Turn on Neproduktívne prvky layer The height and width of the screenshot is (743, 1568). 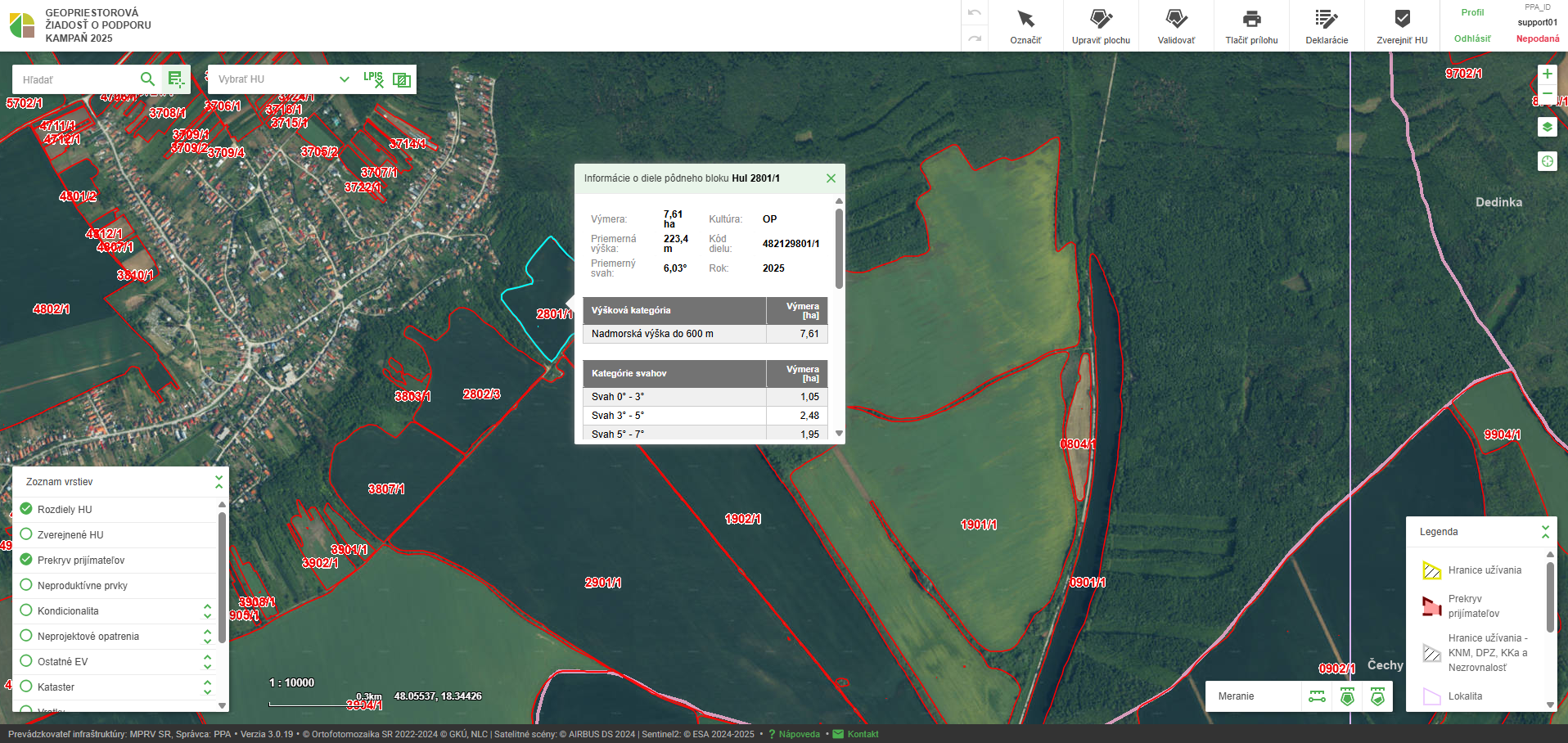tap(26, 585)
